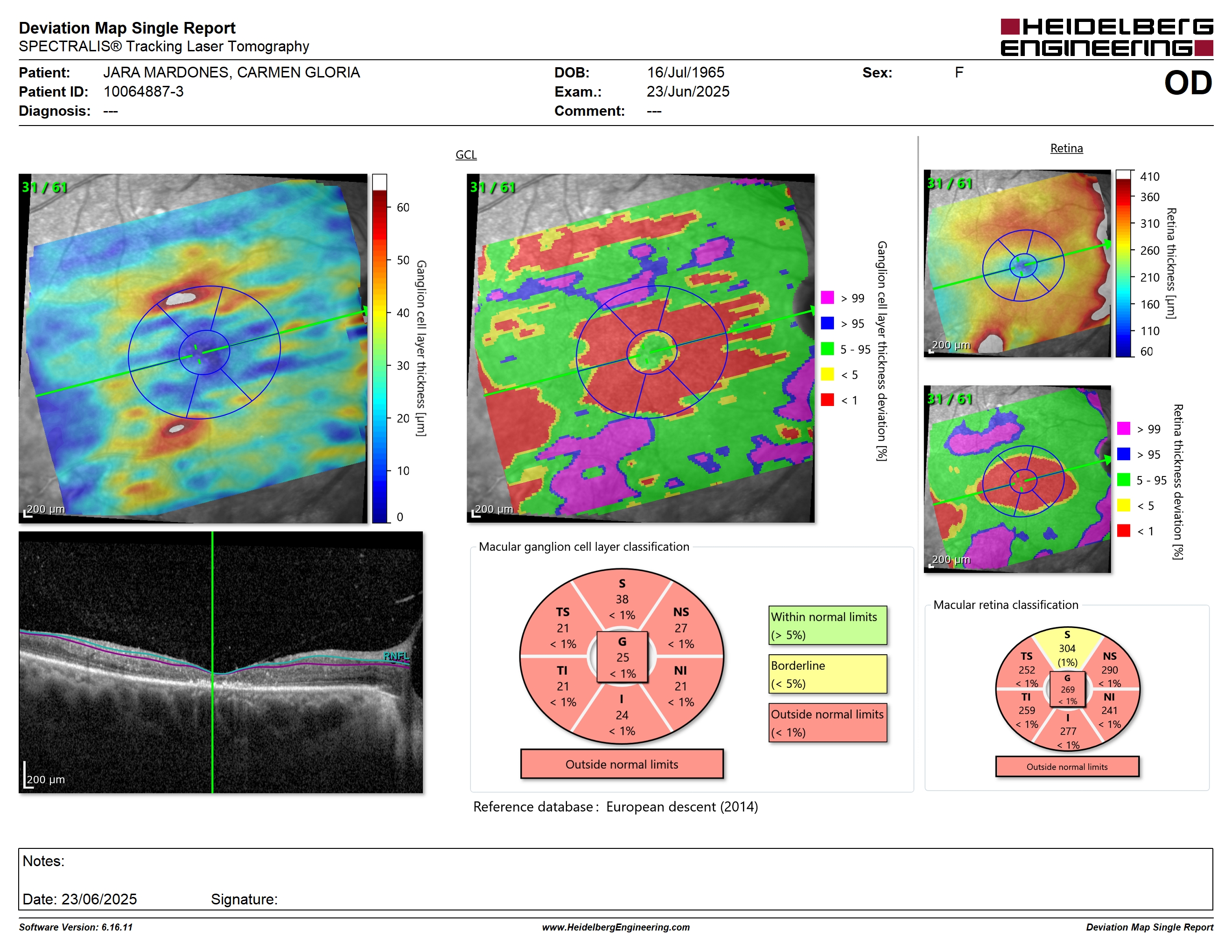Click the OD eye label
The image size is (1232, 952).
(1188, 83)
